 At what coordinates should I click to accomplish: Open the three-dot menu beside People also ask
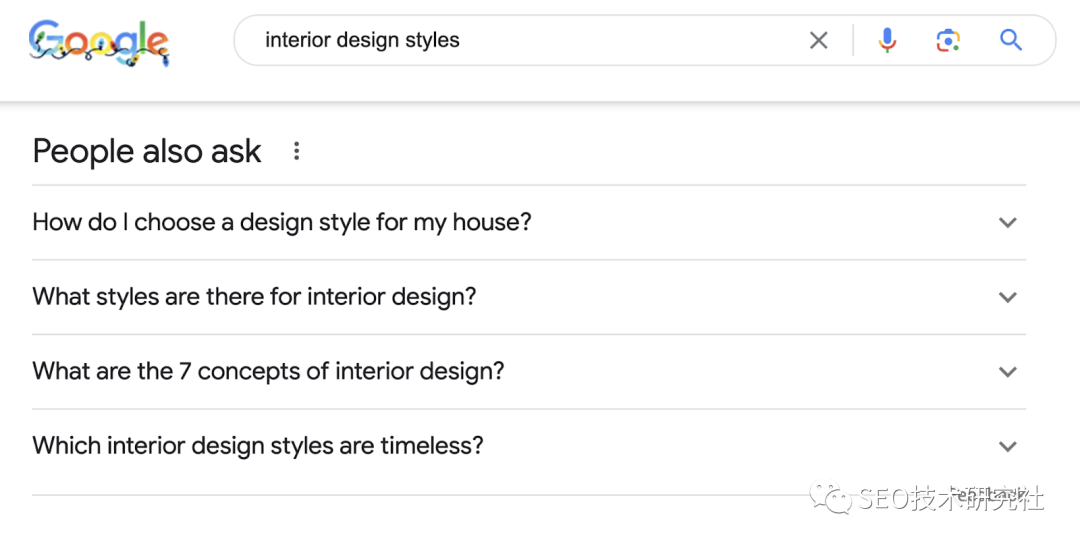pos(296,151)
